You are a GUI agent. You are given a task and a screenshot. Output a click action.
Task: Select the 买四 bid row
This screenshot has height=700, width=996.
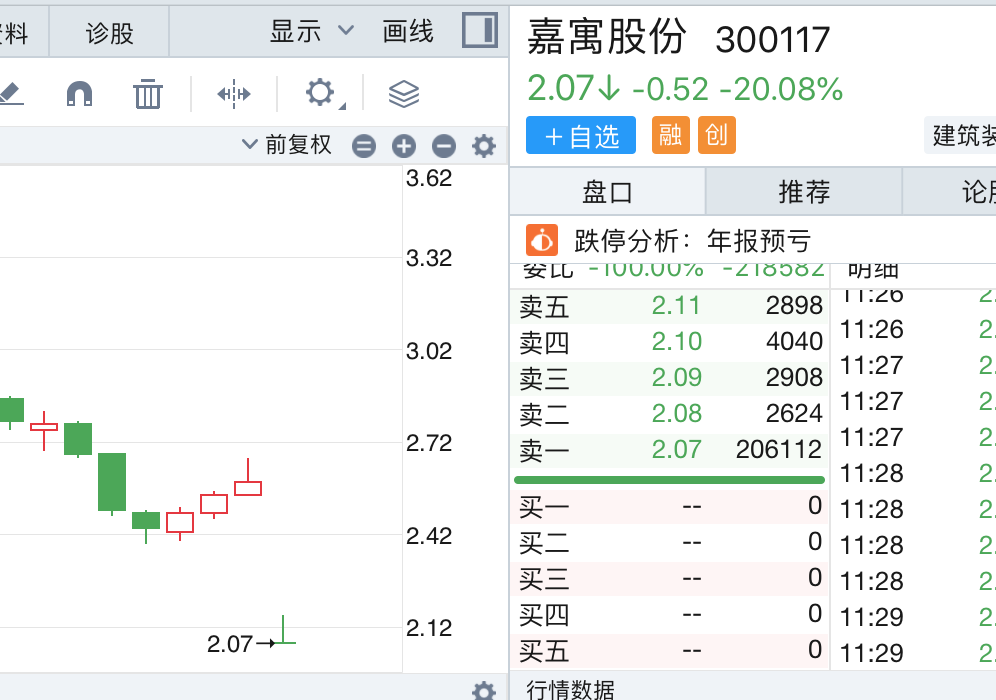pyautogui.click(x=670, y=615)
